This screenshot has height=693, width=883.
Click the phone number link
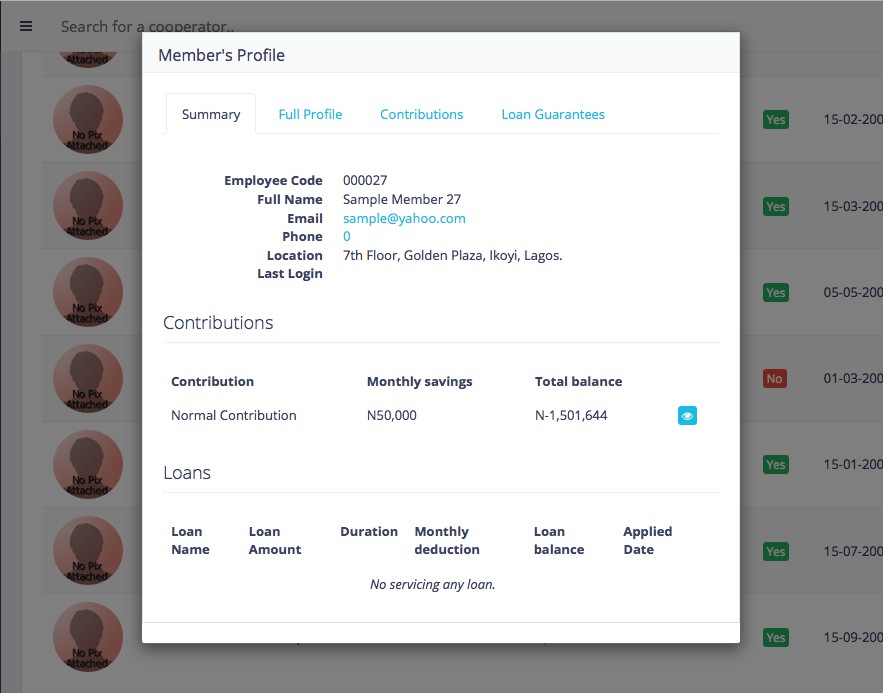[347, 237]
